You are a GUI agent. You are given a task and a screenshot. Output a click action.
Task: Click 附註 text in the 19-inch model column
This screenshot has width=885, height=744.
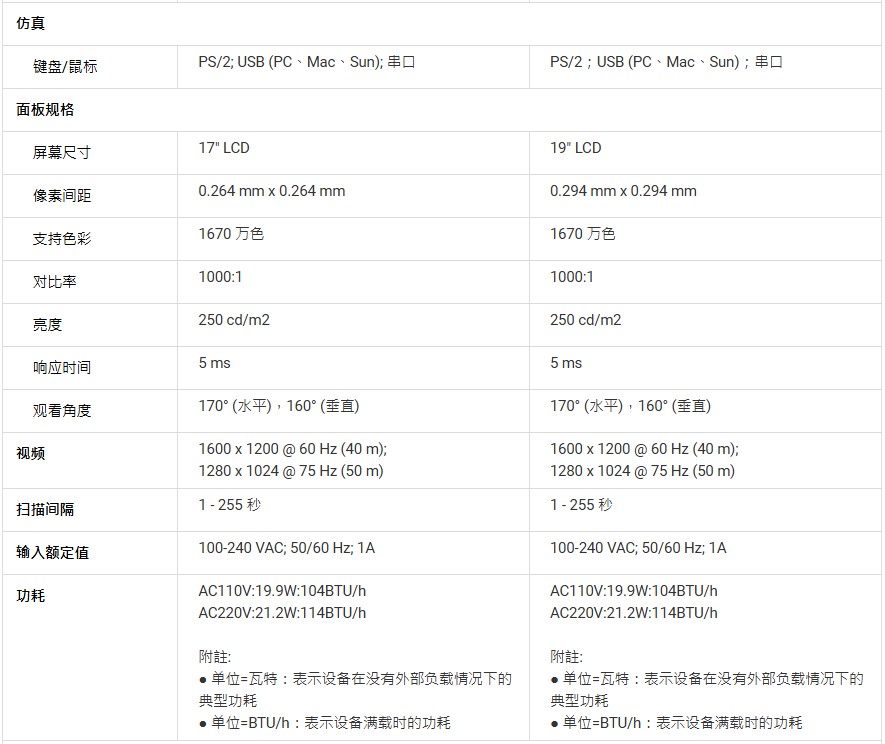pos(566,657)
